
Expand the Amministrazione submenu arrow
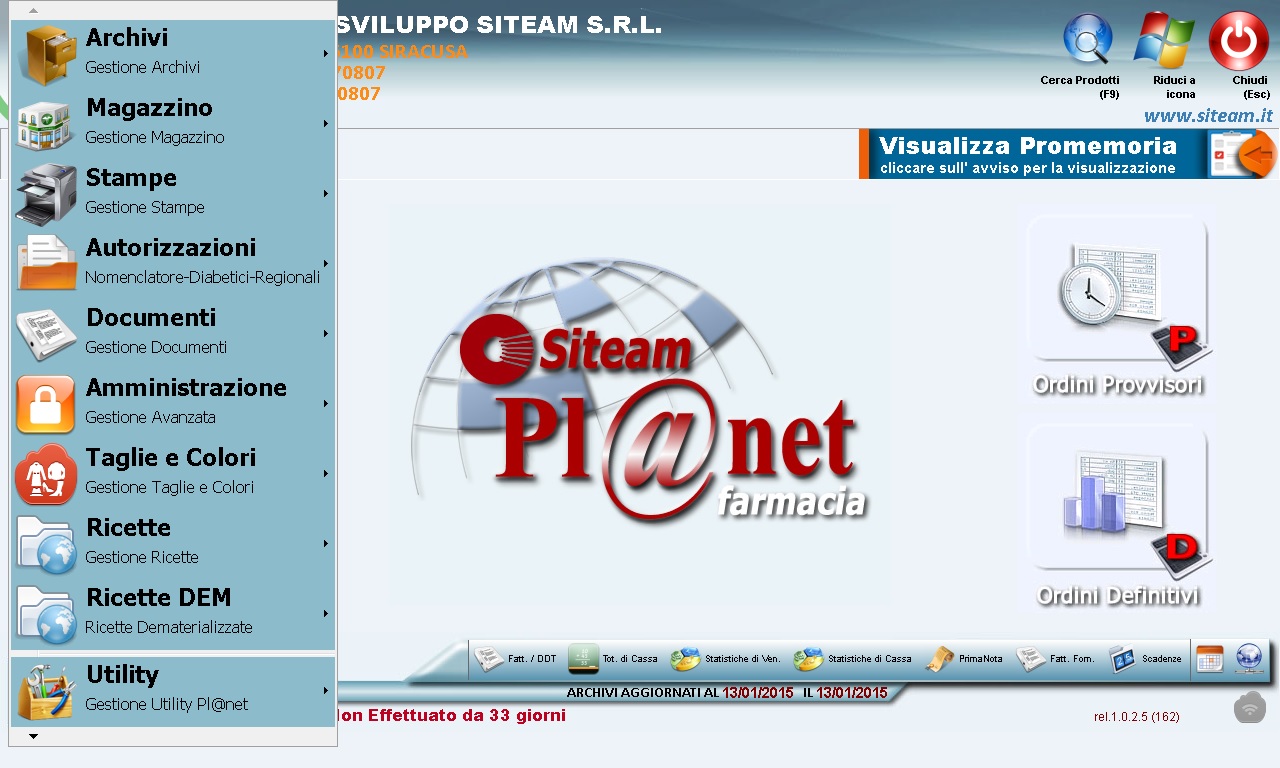[326, 403]
